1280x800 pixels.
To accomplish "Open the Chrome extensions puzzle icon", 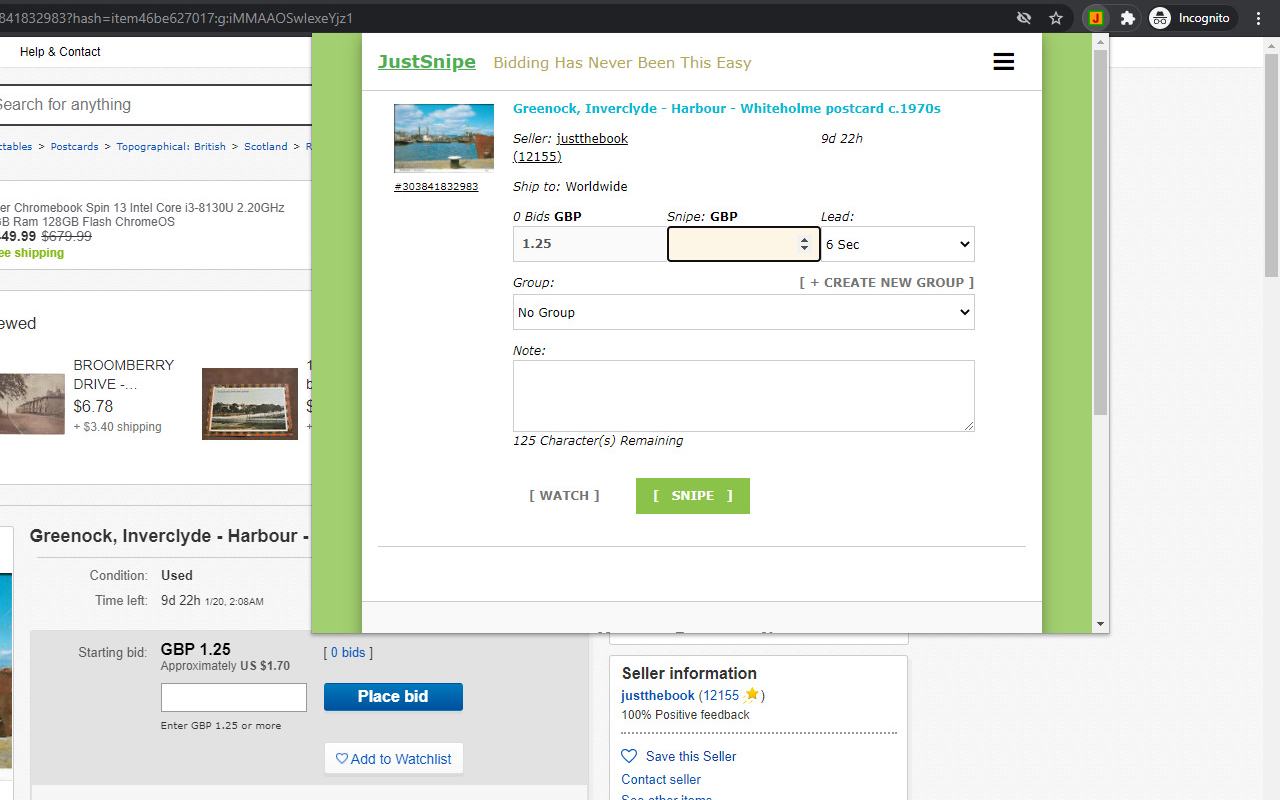I will [x=1128, y=18].
